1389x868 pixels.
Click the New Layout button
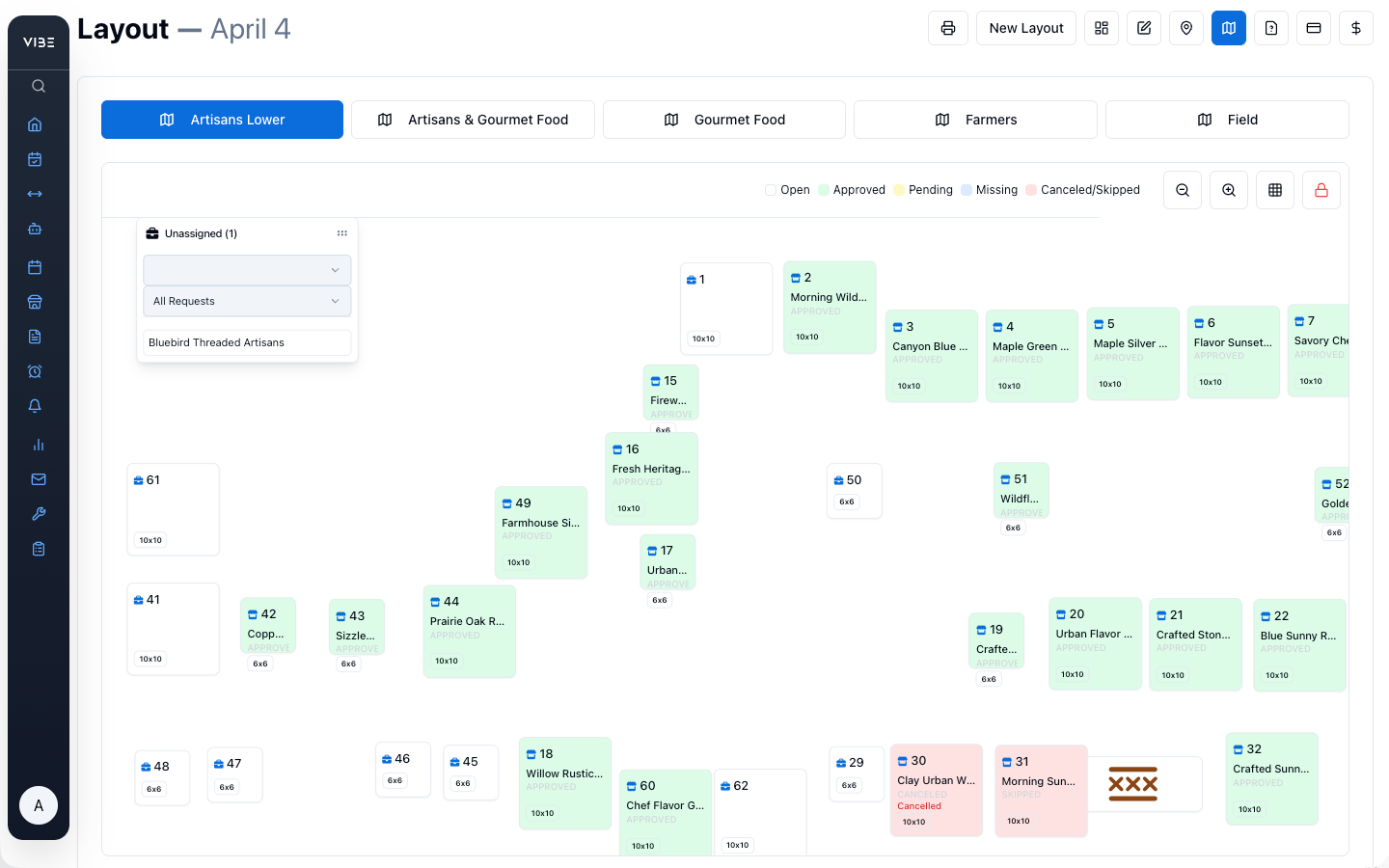(1026, 28)
